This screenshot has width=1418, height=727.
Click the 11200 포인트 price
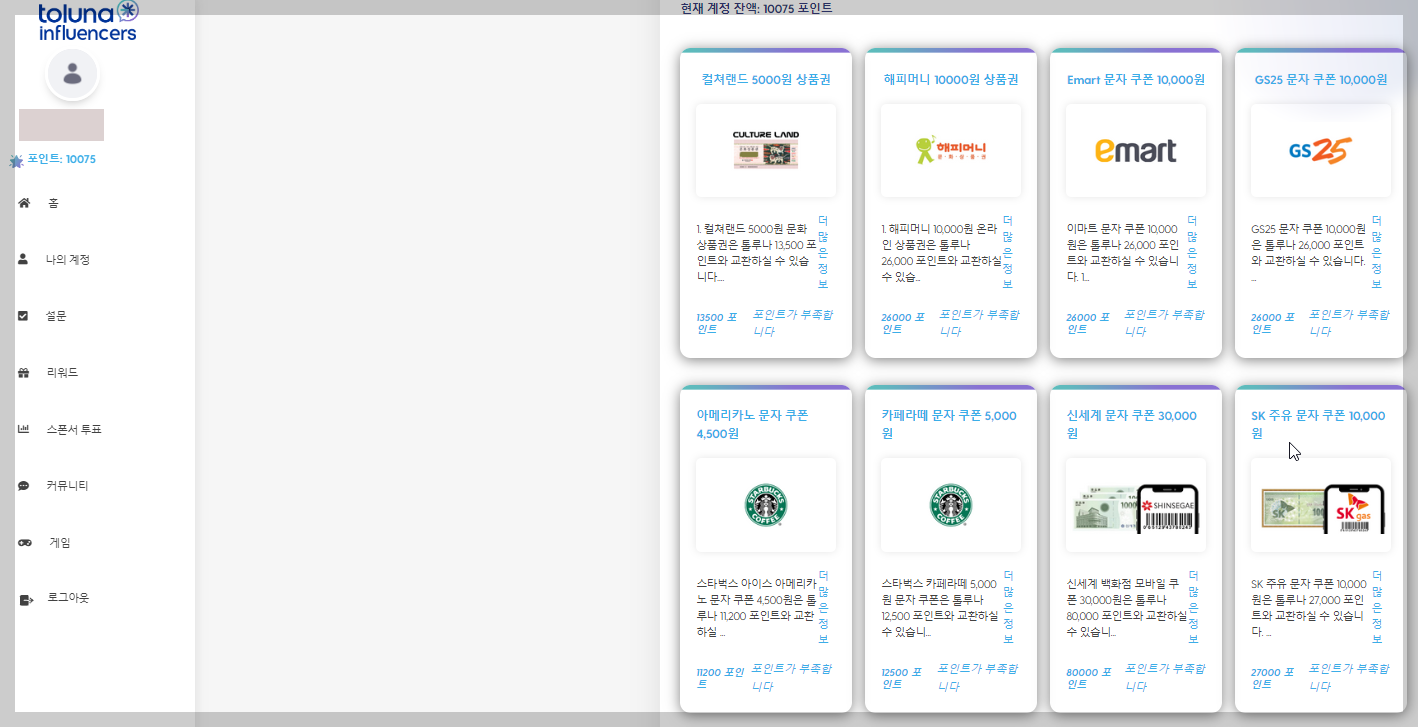pyautogui.click(x=720, y=678)
